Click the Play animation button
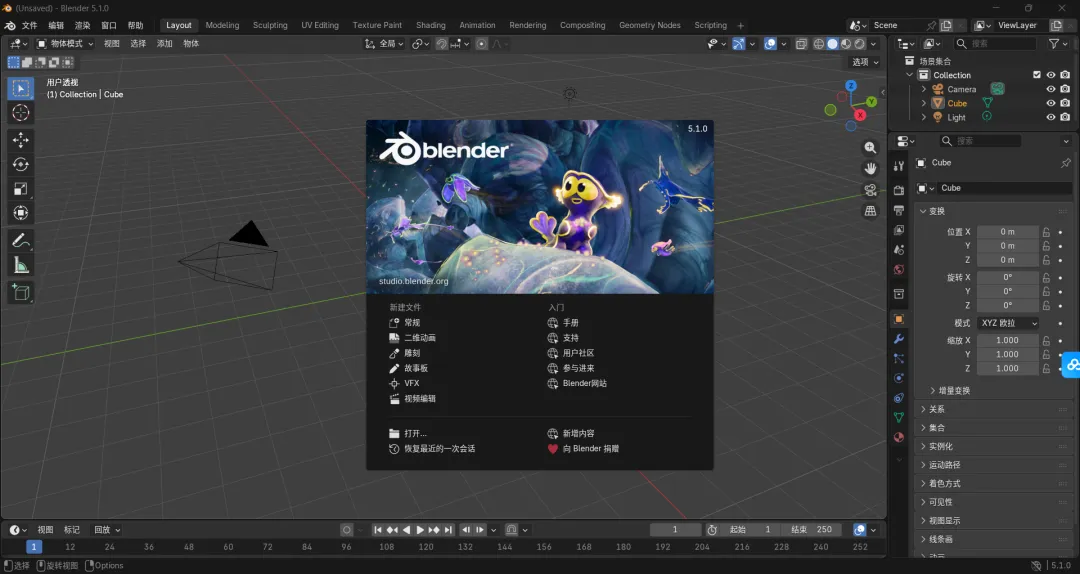The width and height of the screenshot is (1080, 574). click(x=419, y=530)
